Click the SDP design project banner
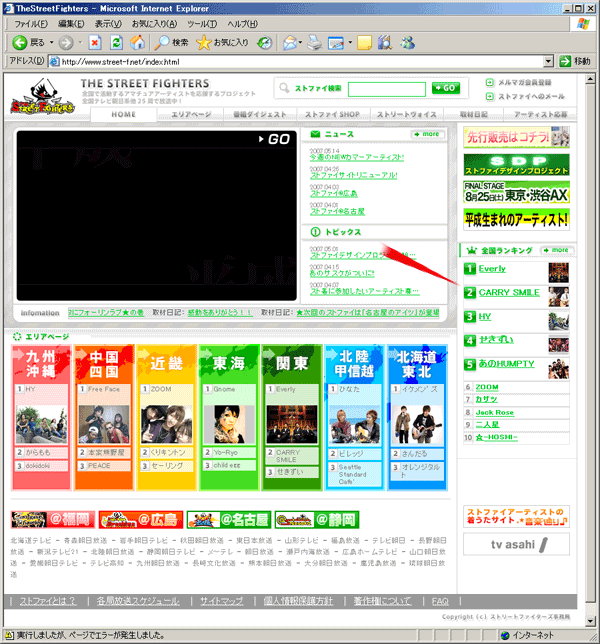 coord(516,164)
